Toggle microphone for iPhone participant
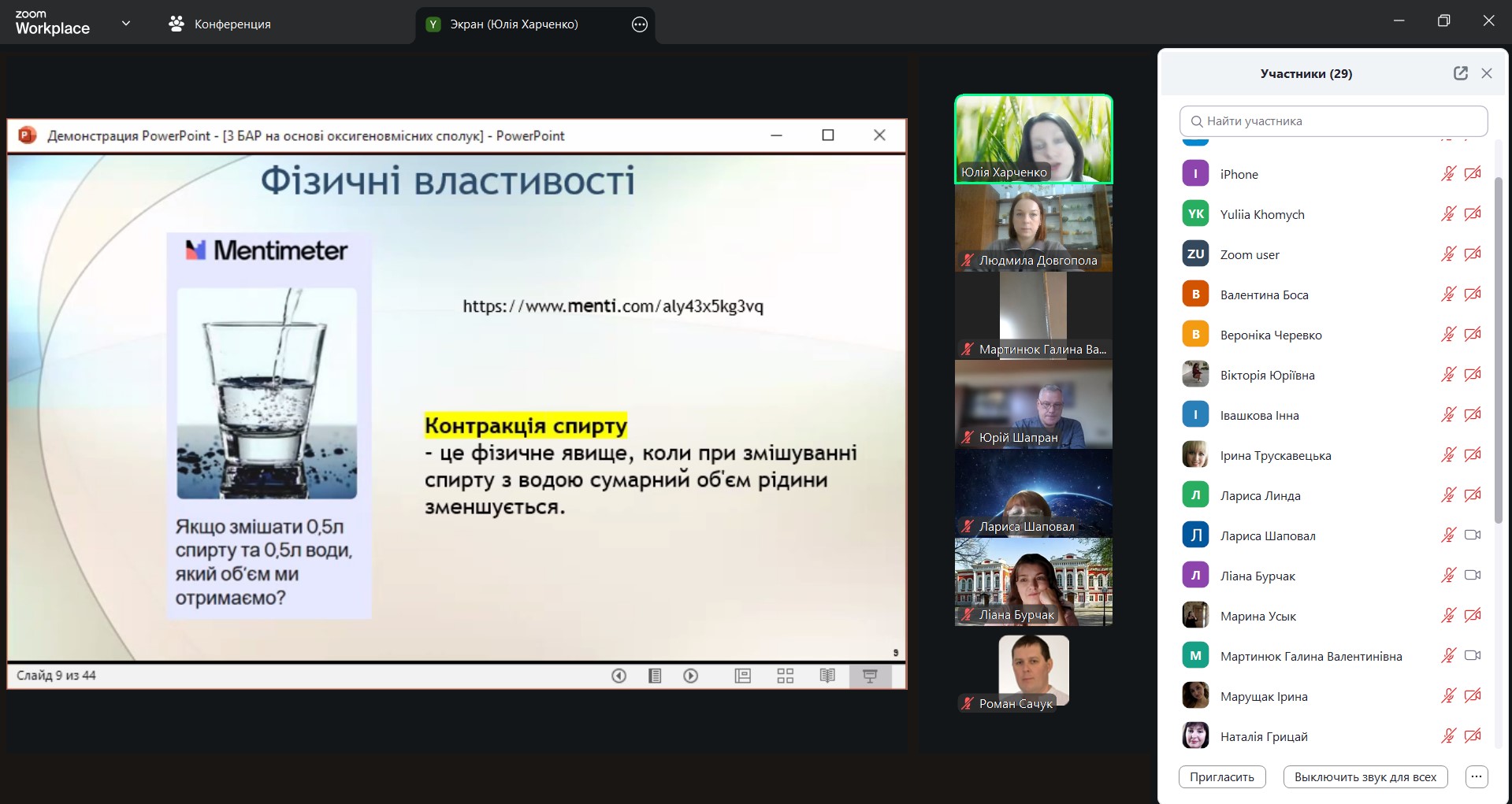 [x=1448, y=174]
